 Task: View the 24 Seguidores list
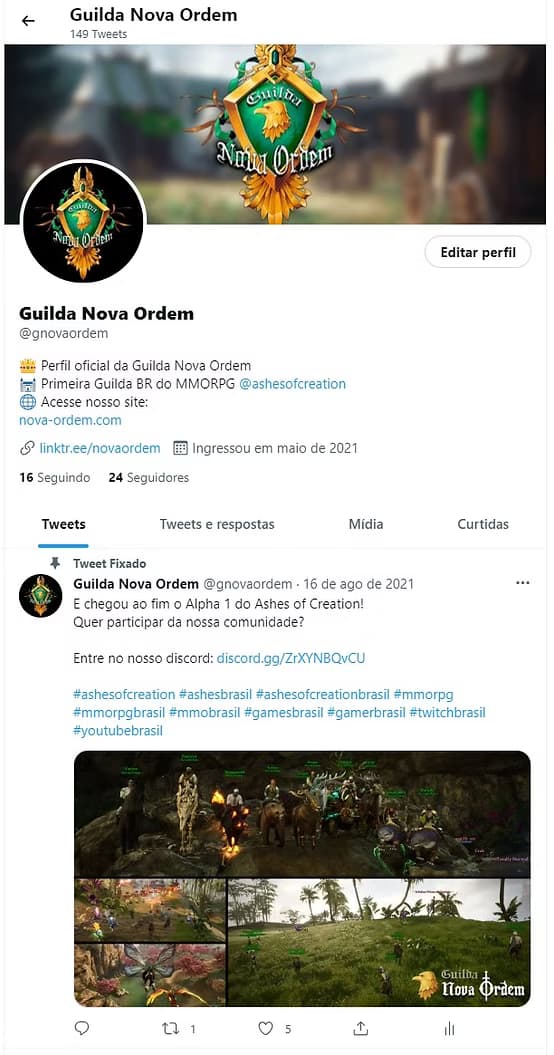tap(149, 478)
